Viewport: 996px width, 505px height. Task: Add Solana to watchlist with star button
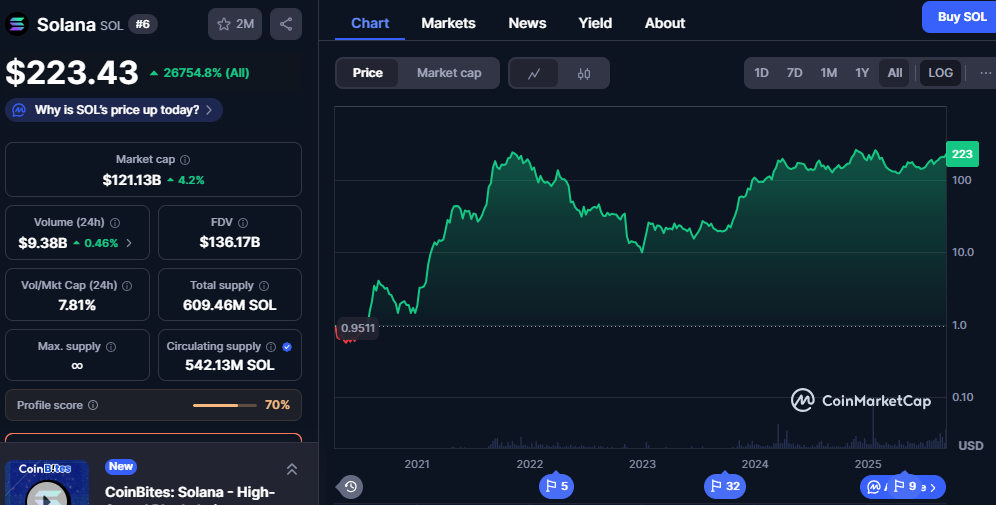[235, 24]
